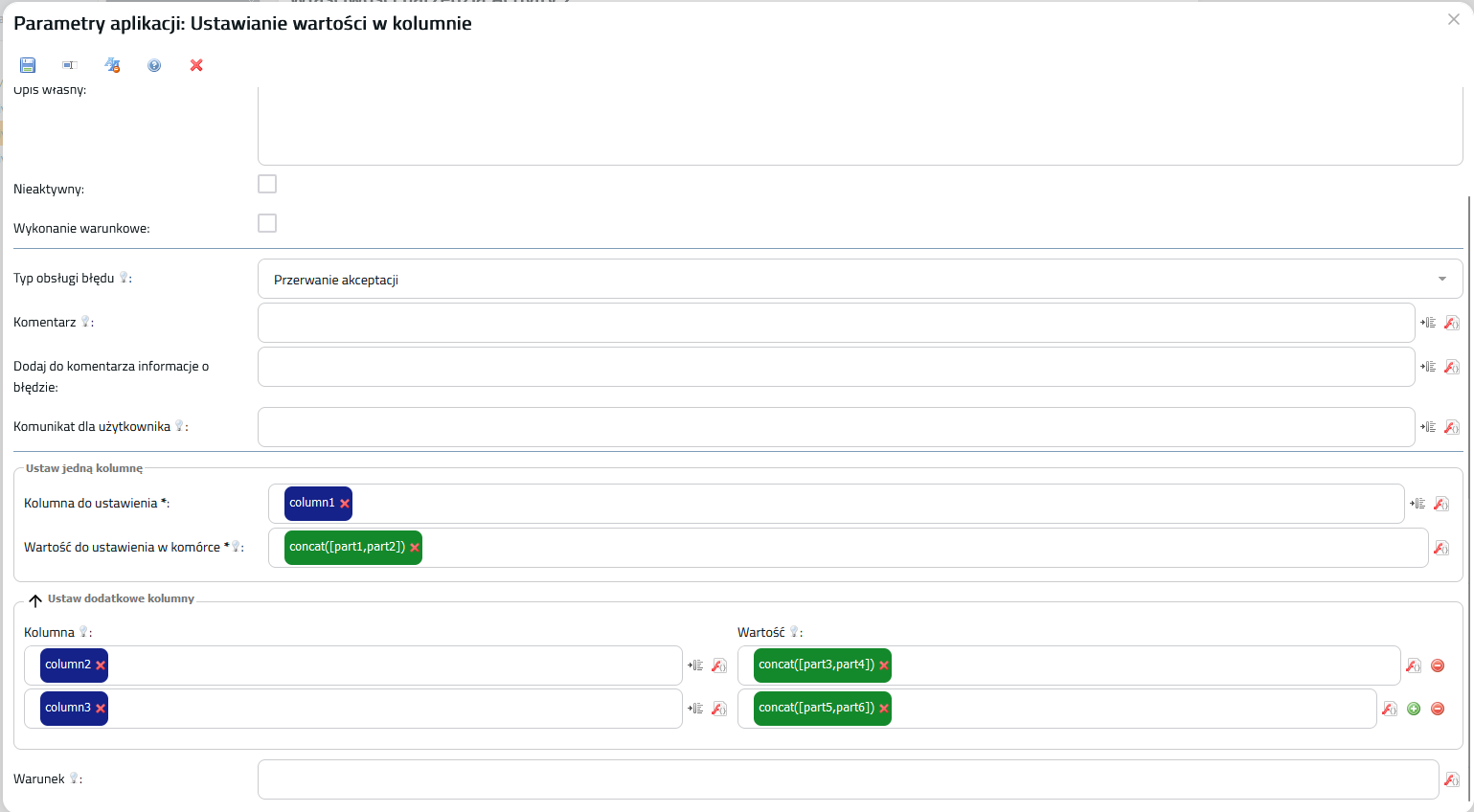
Task: Close the Parametry aplikacji dialog
Action: point(1453,19)
